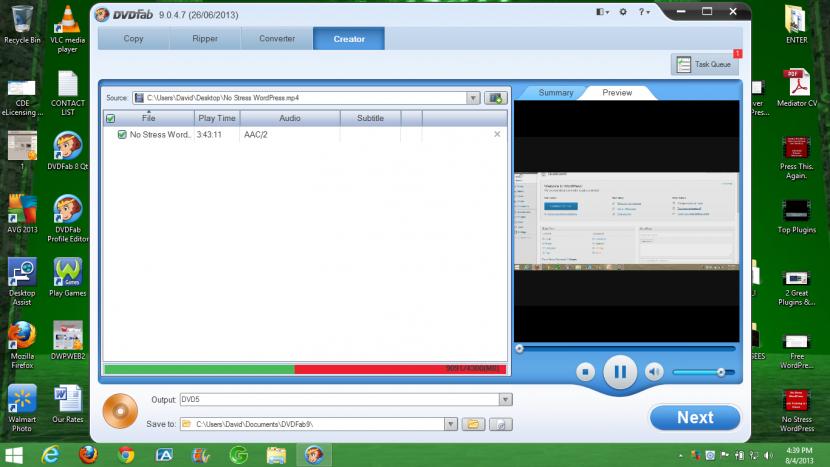The height and width of the screenshot is (467, 830).
Task: Show the Summary panel tab
Action: tap(555, 93)
